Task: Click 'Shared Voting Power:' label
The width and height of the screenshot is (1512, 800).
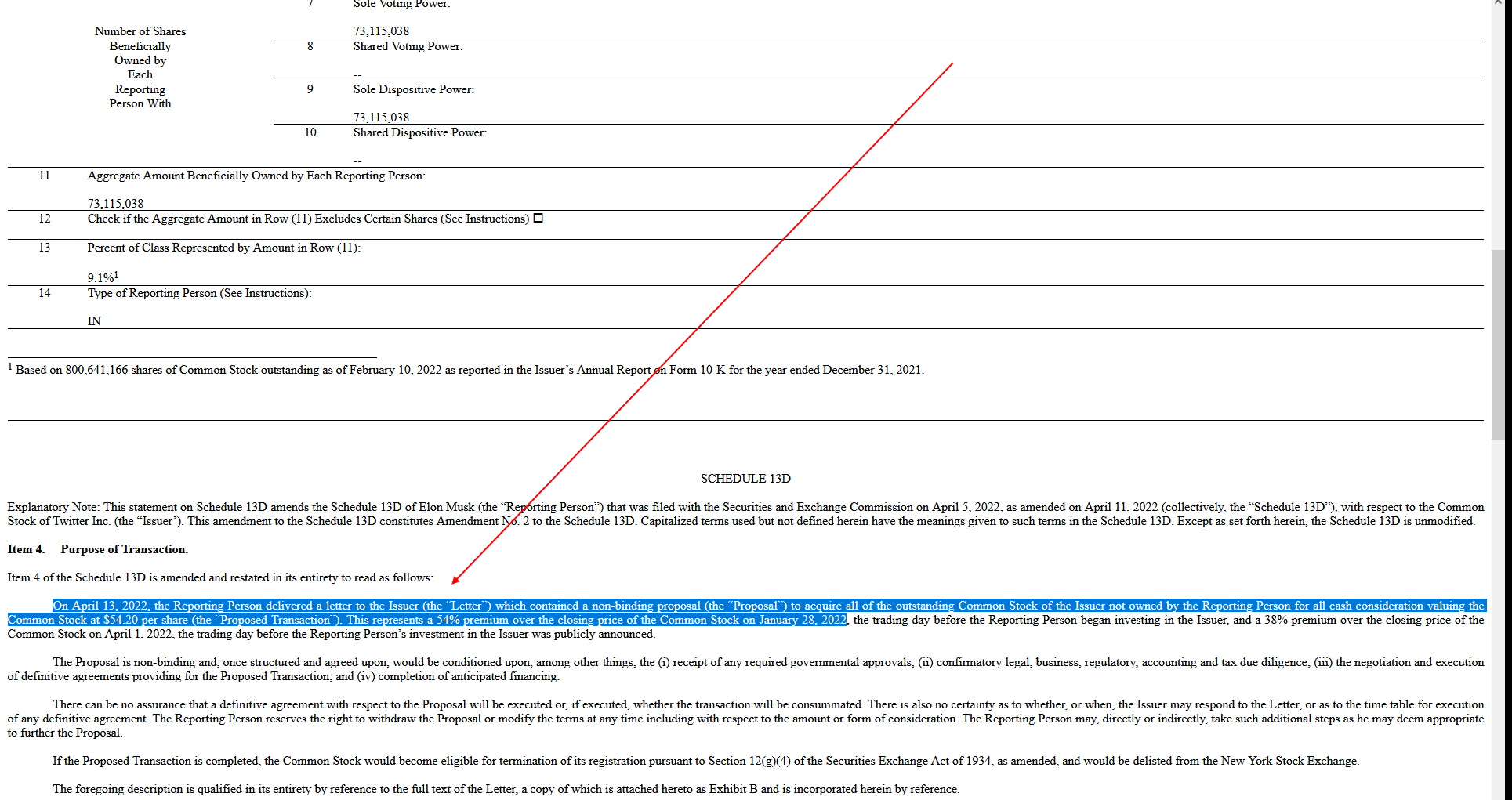Action: [408, 46]
